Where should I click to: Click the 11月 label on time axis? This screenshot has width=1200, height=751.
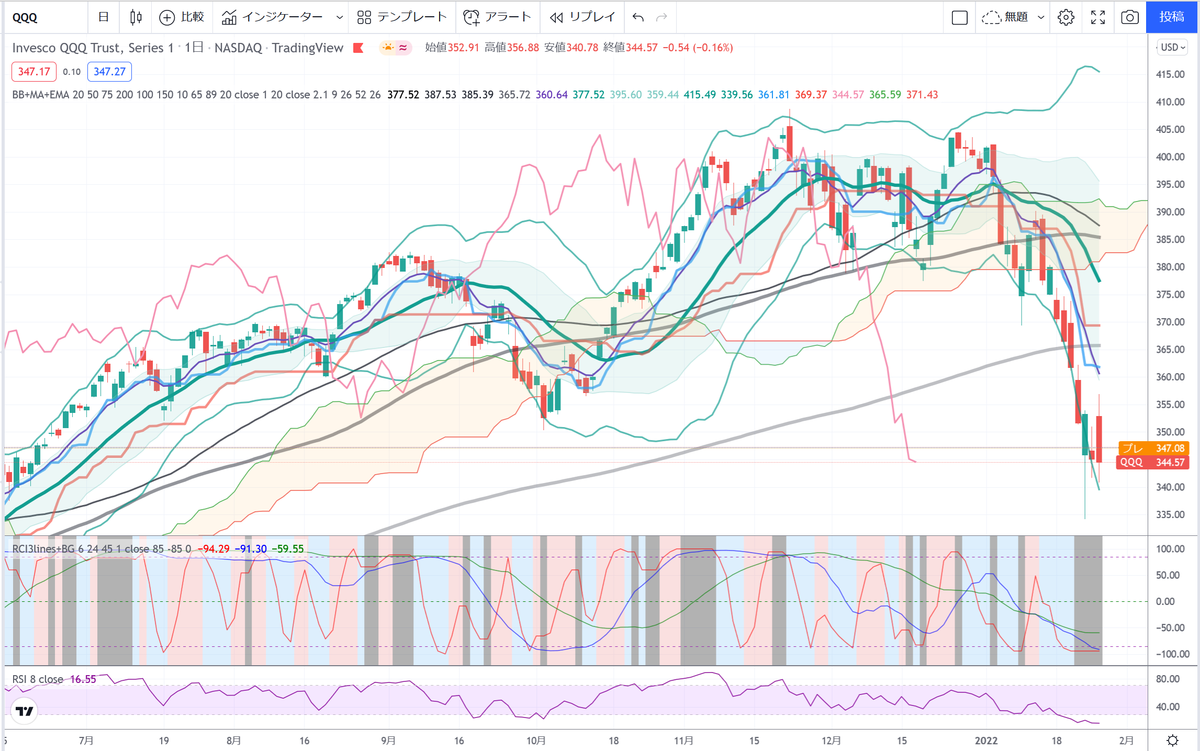[684, 740]
